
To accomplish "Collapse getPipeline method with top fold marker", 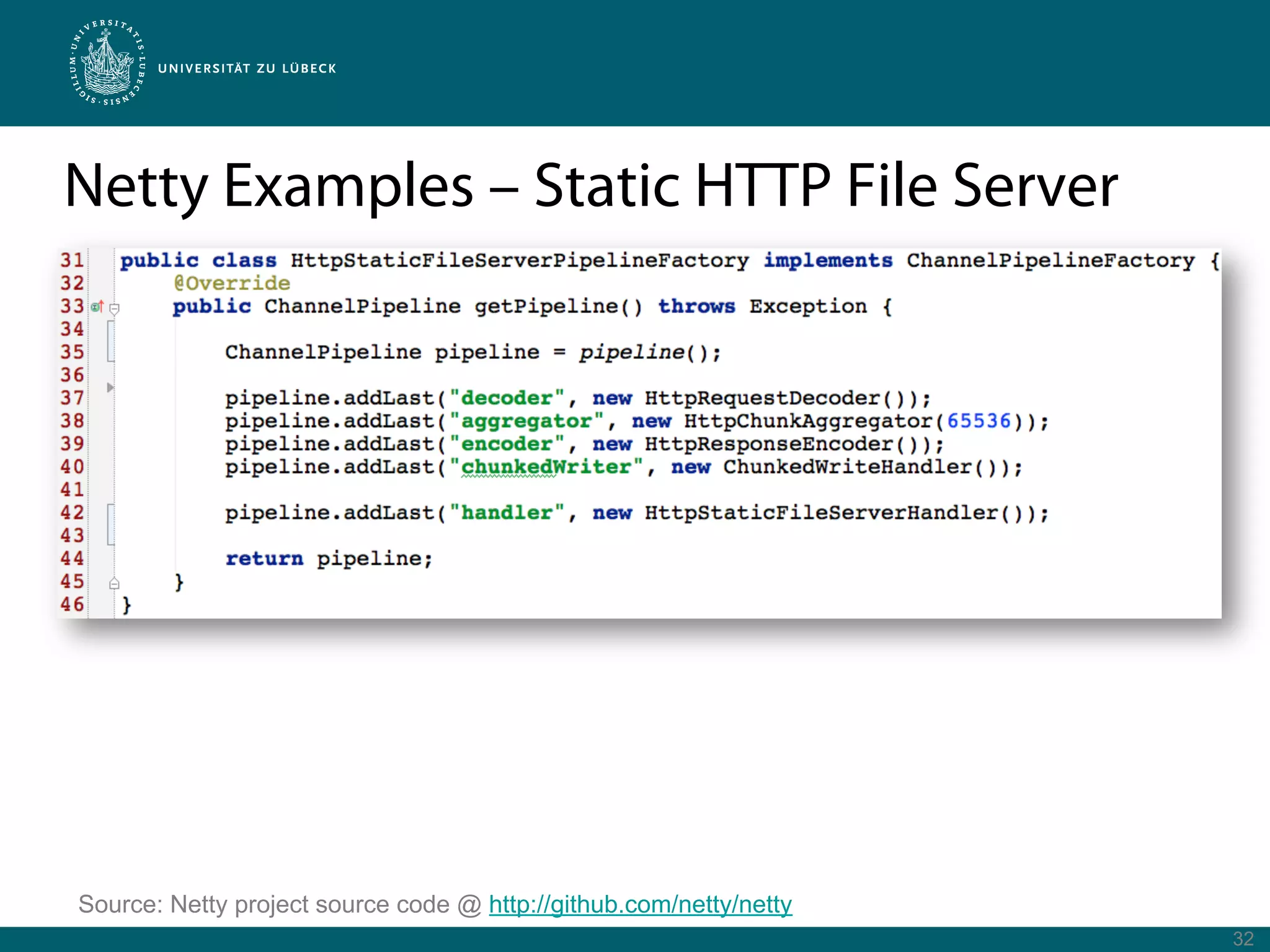I will coord(114,308).
